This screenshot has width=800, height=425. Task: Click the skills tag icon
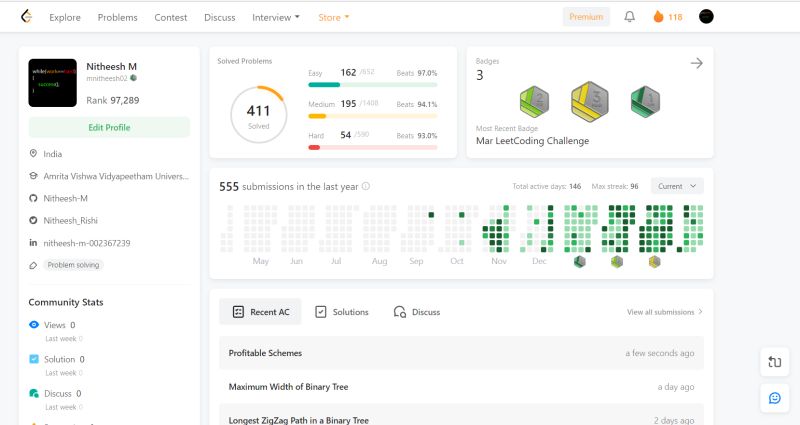click(x=33, y=265)
